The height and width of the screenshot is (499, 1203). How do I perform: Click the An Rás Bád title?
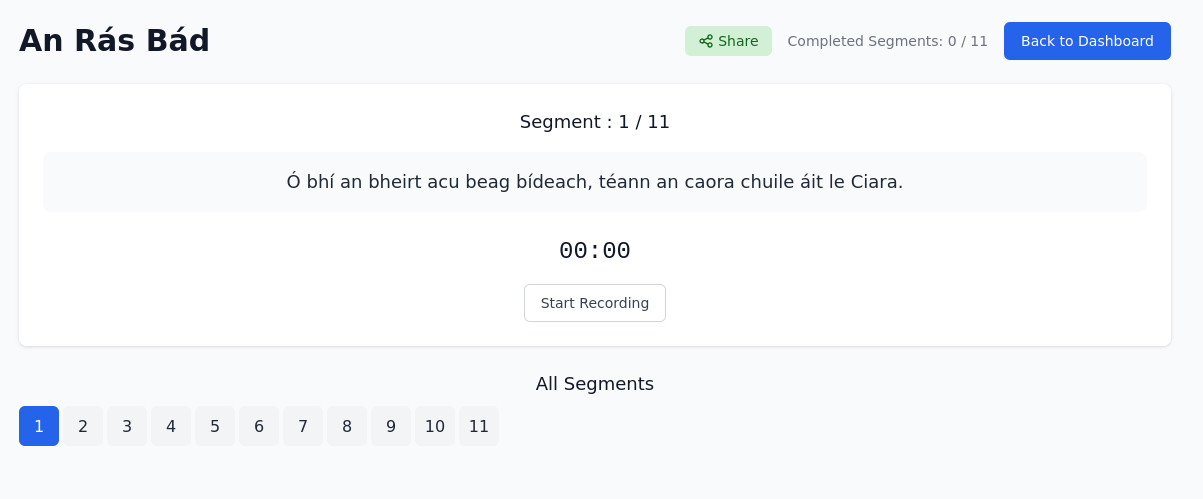[114, 41]
